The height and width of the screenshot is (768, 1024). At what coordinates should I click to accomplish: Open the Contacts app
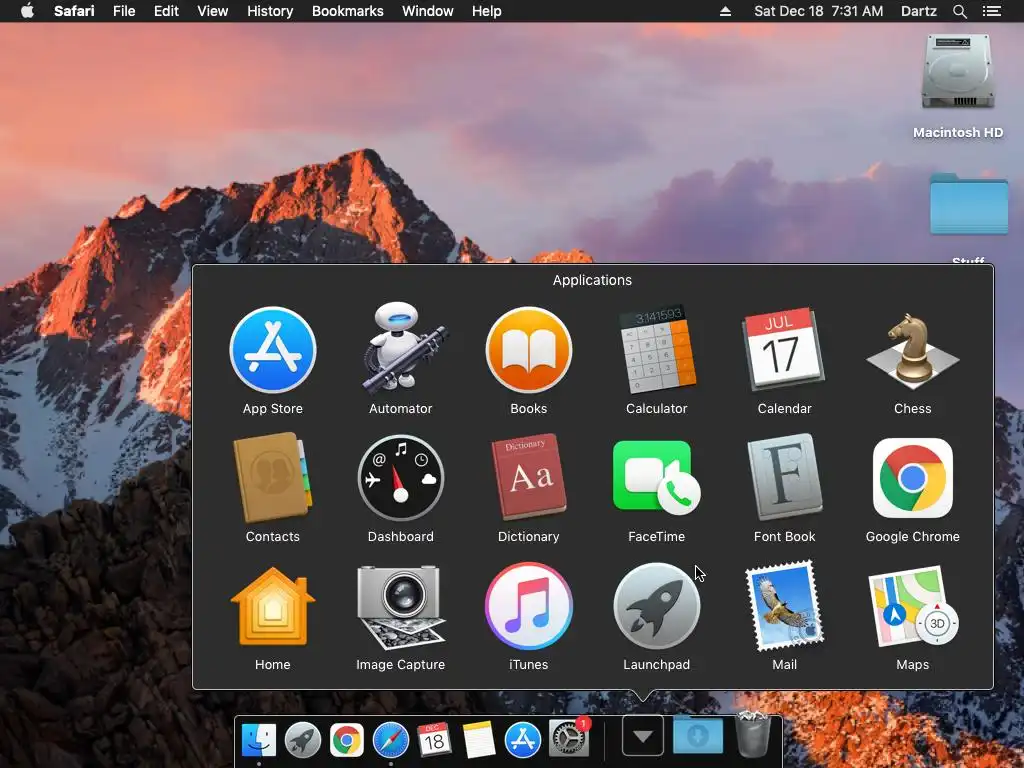tap(273, 477)
